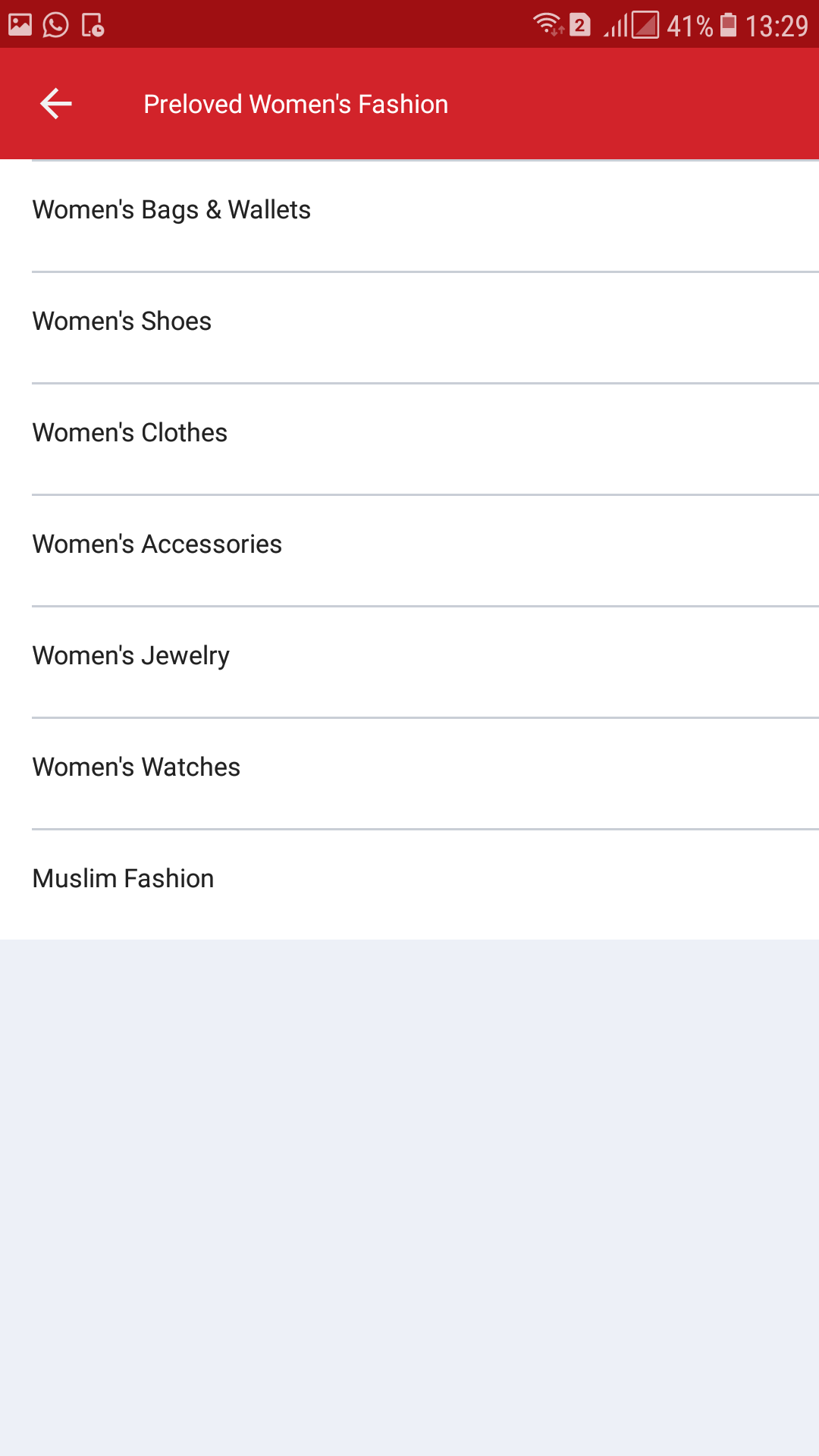Tap the 41% battery percentage text
The image size is (819, 1456).
pyautogui.click(x=689, y=27)
